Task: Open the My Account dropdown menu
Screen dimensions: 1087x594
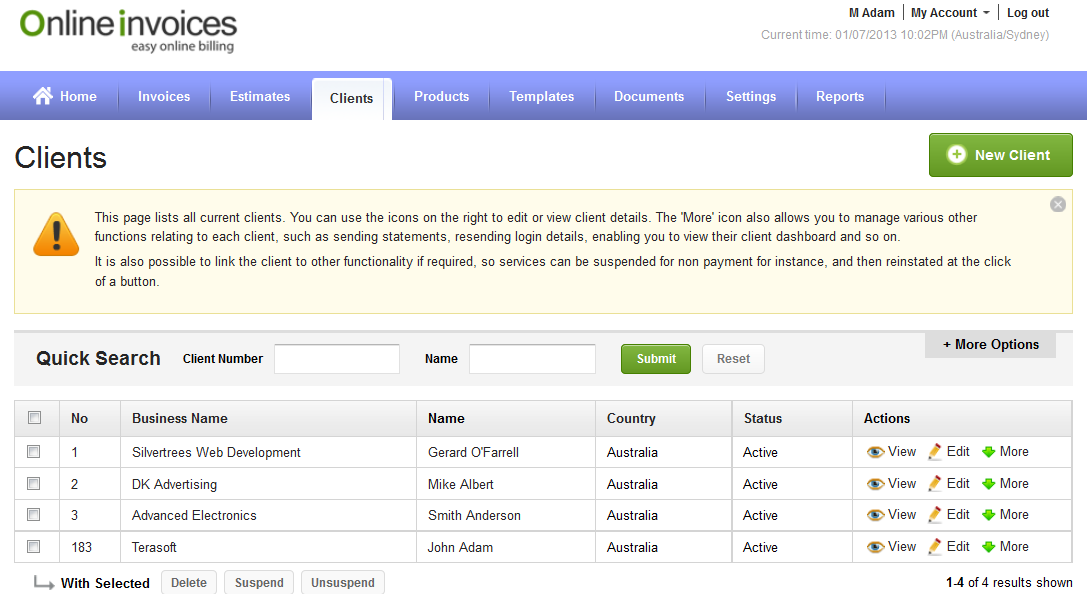Action: [x=950, y=13]
